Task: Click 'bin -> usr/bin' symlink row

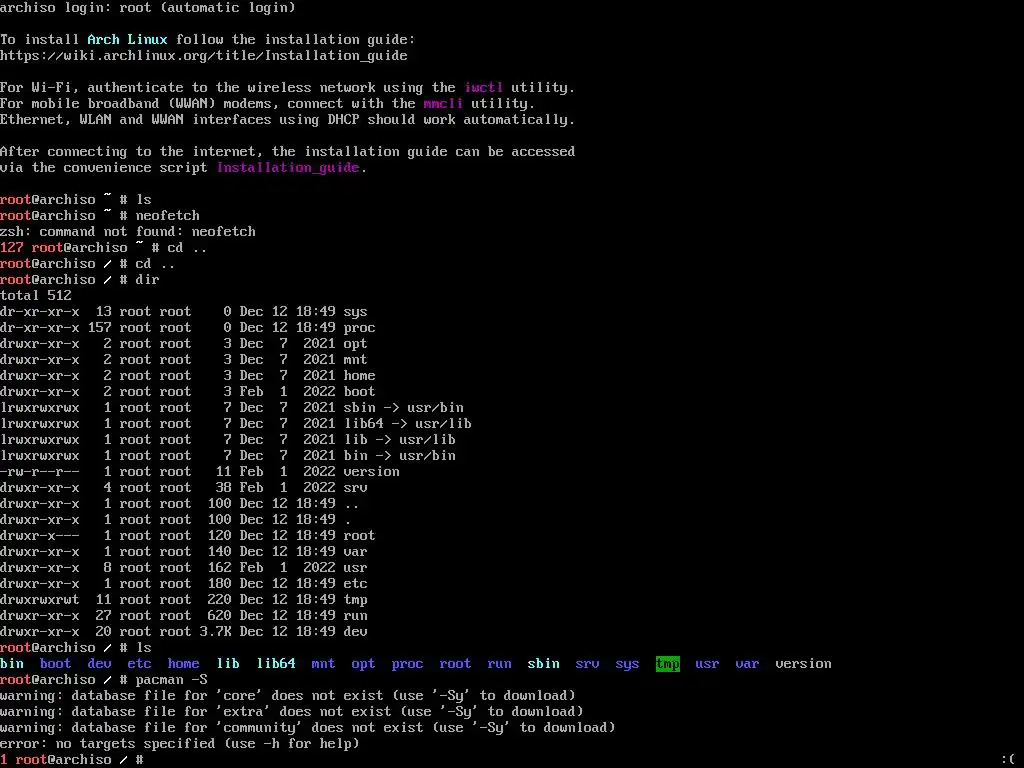Action: 228,455
